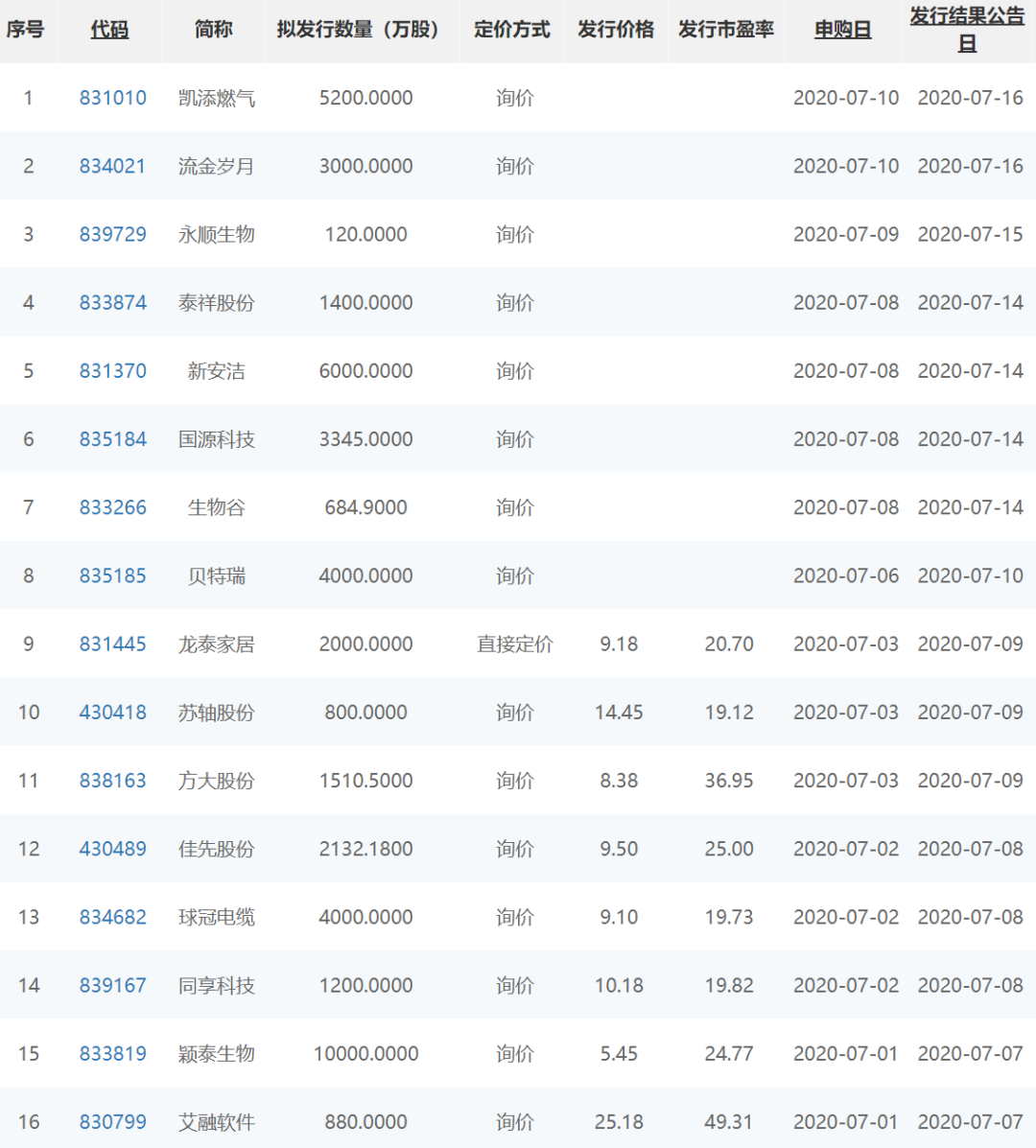The width and height of the screenshot is (1036, 1148).
Task: Click the result date 2020-07-15
Action: [970, 234]
